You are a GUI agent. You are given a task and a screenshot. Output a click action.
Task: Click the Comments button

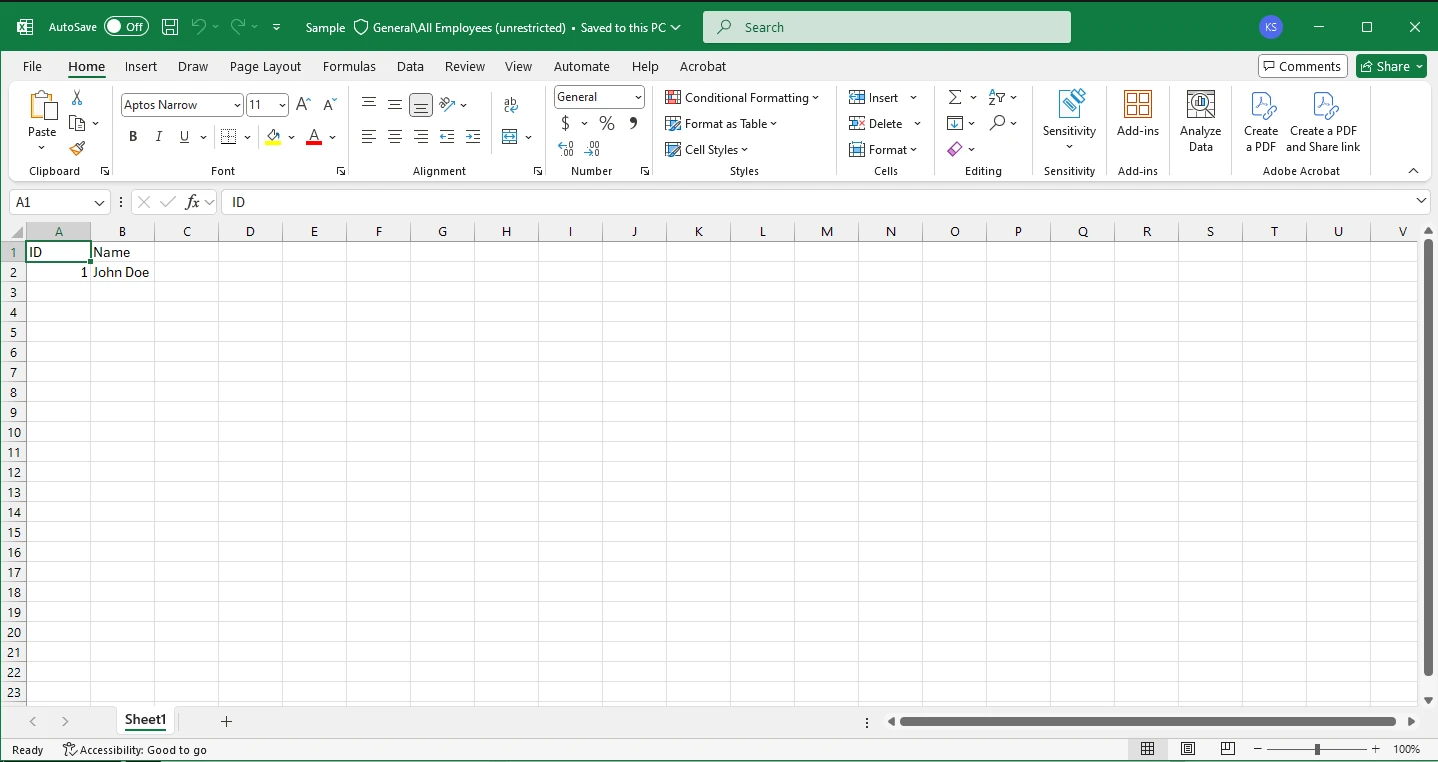tap(1300, 66)
